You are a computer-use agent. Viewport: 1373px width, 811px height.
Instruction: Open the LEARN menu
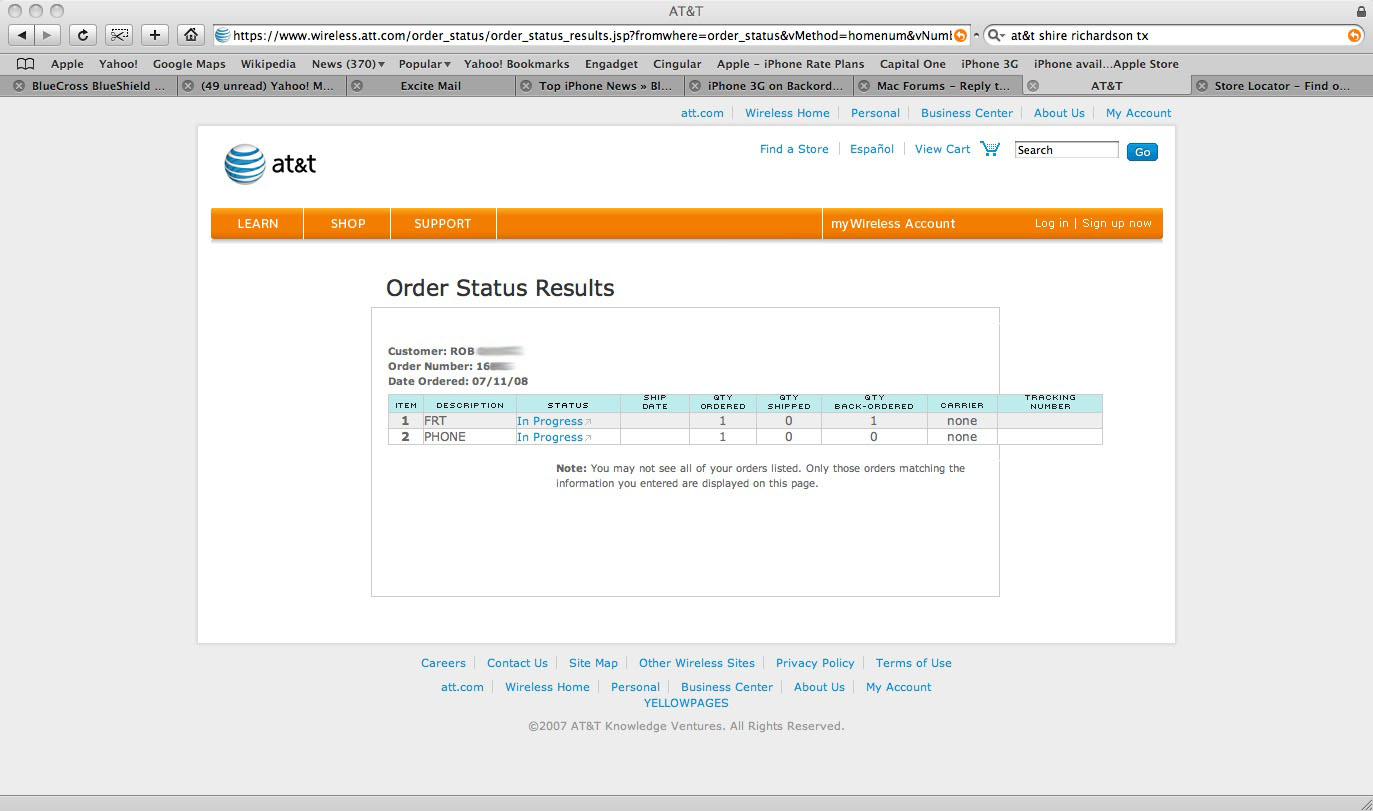point(257,224)
